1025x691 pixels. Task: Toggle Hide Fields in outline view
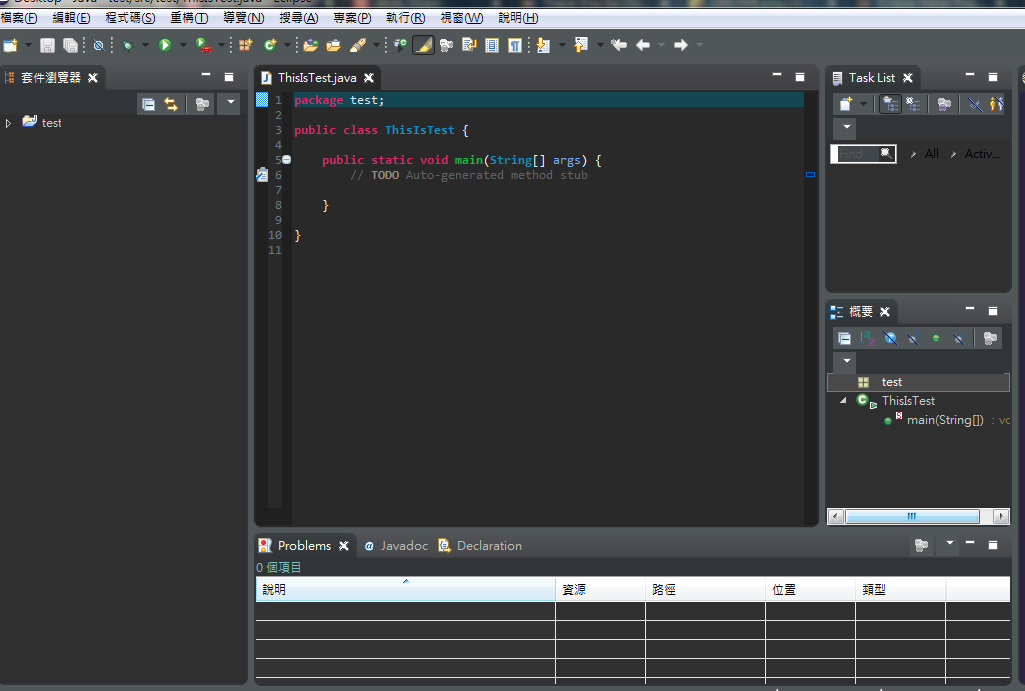(890, 338)
